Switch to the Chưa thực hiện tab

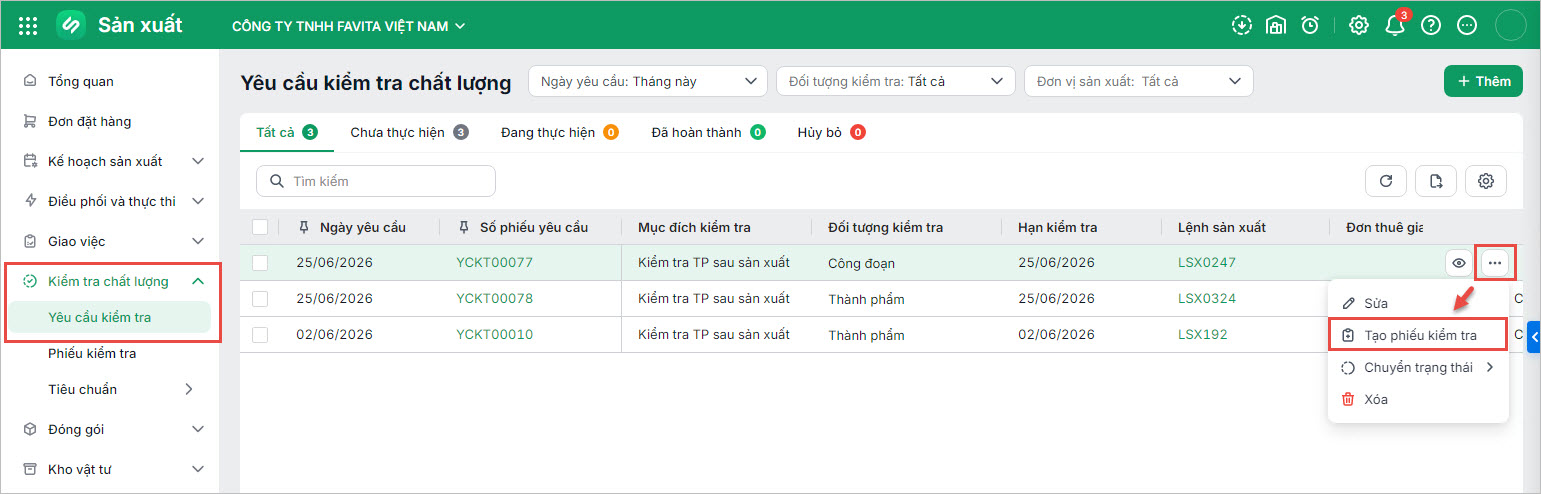(x=409, y=132)
